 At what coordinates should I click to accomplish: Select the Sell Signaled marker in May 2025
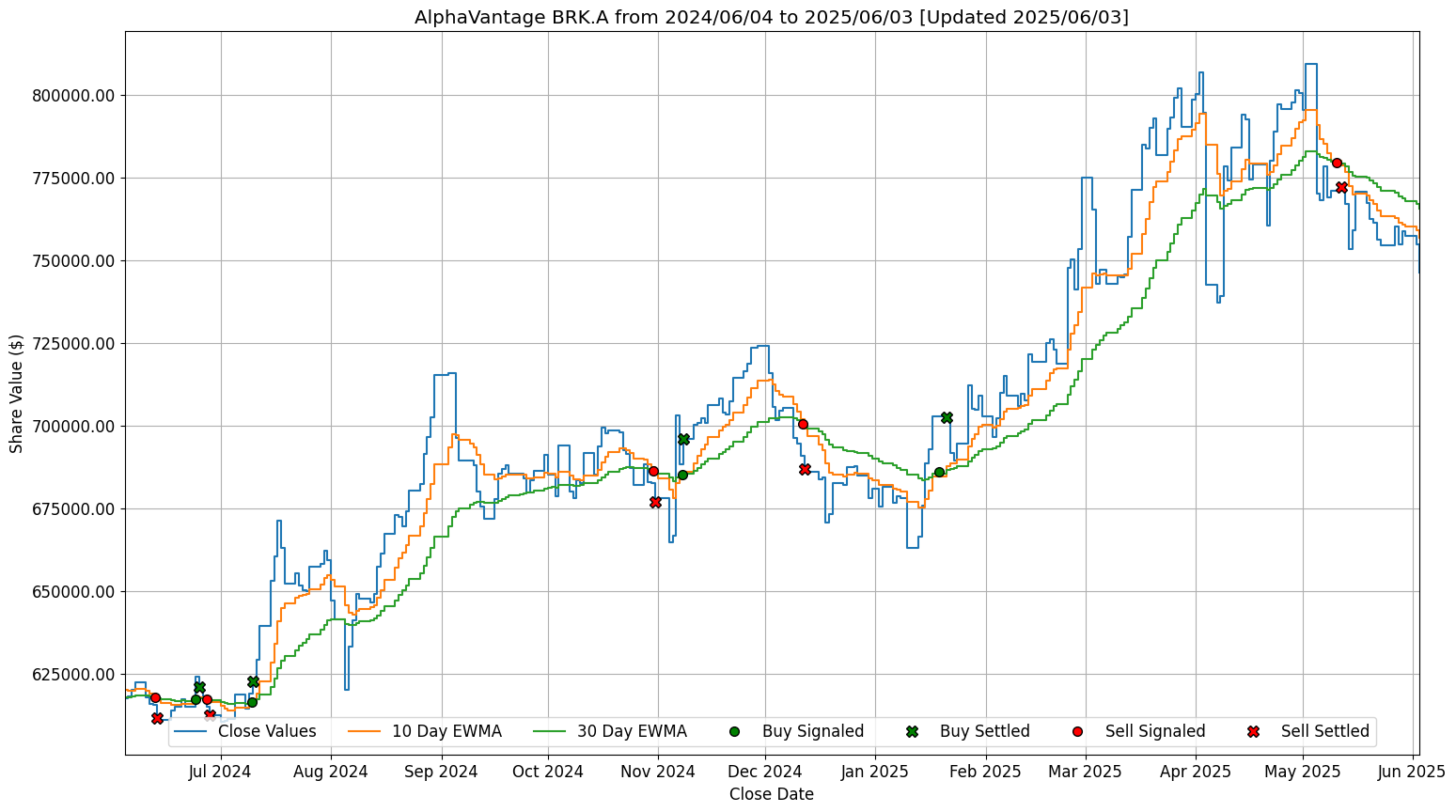click(1337, 163)
